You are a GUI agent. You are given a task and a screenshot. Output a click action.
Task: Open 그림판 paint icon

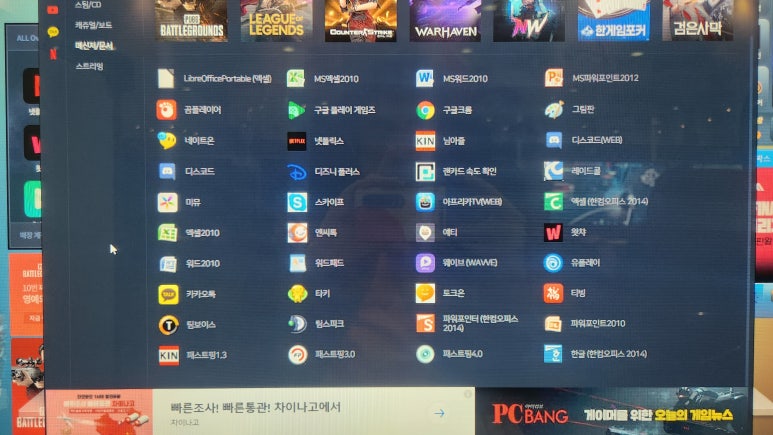554,109
